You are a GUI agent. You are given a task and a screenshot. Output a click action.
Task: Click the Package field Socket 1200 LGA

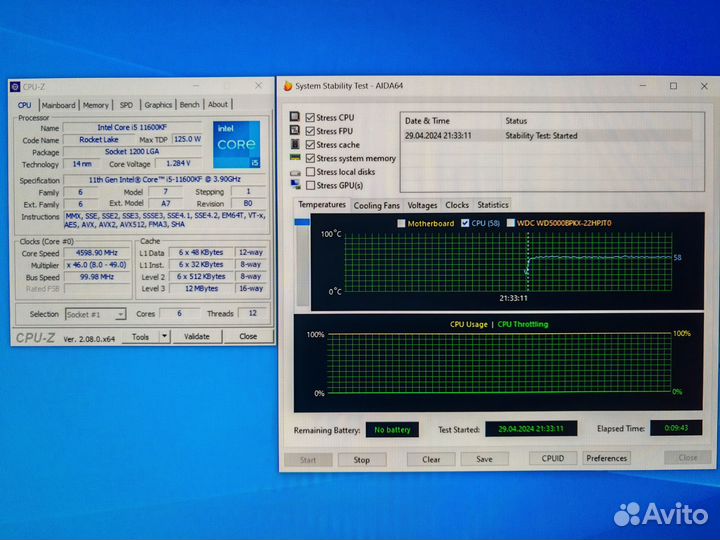point(132,152)
